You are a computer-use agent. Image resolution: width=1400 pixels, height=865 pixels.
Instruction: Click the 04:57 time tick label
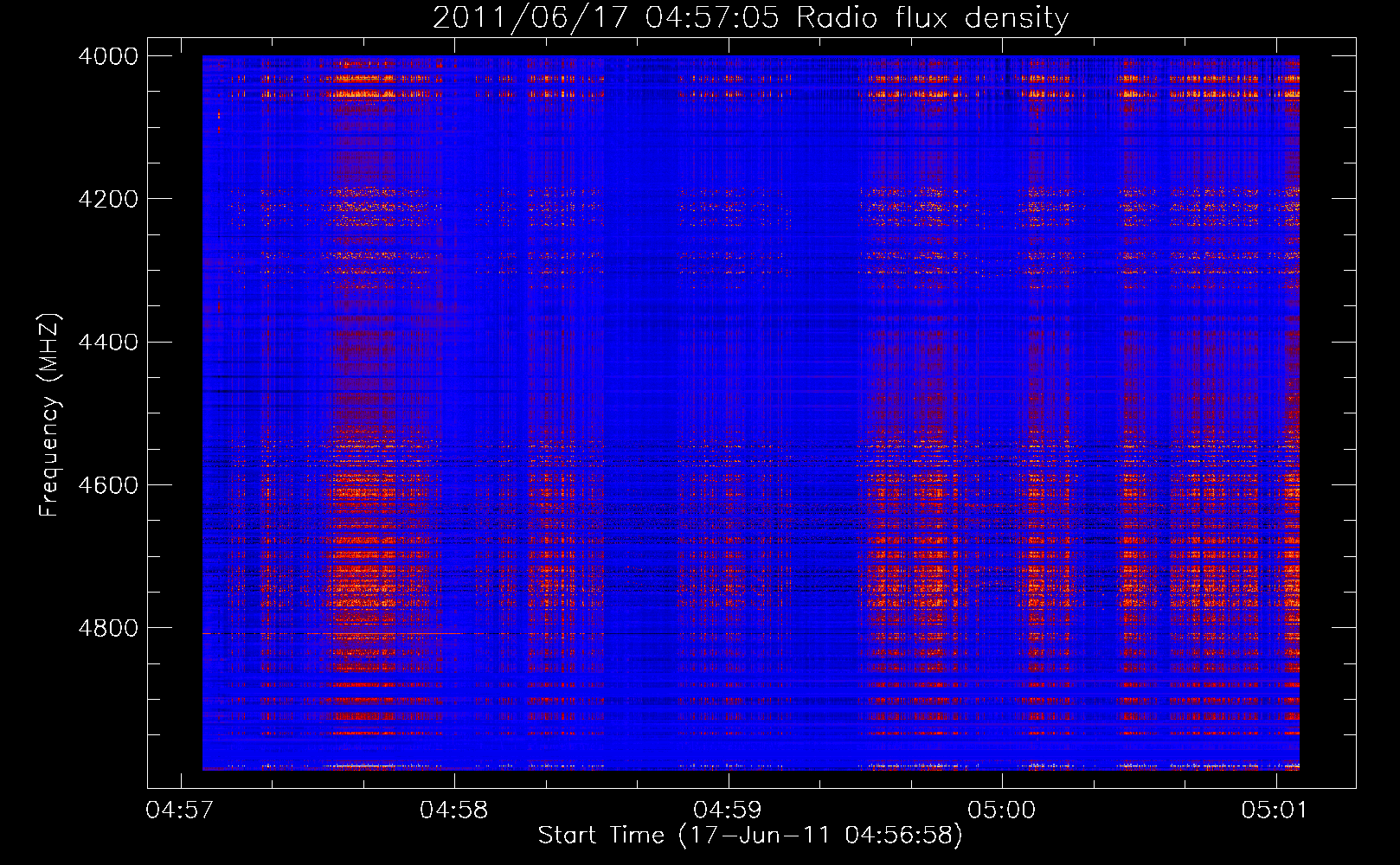[181, 810]
